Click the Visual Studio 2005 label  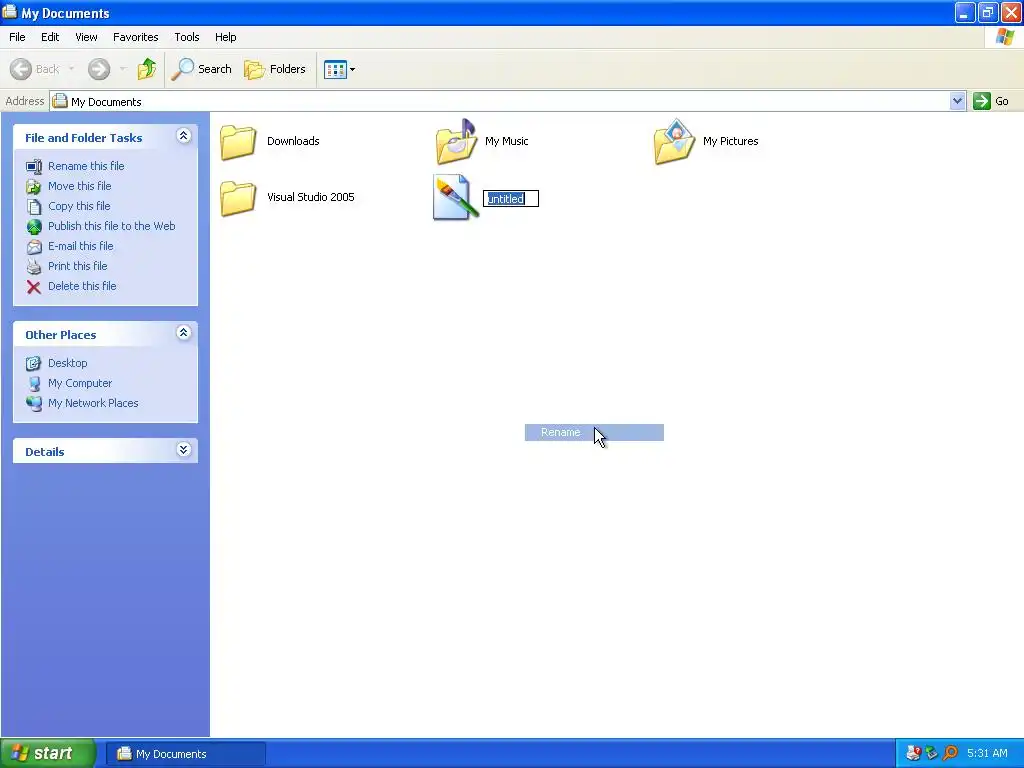[x=310, y=197]
